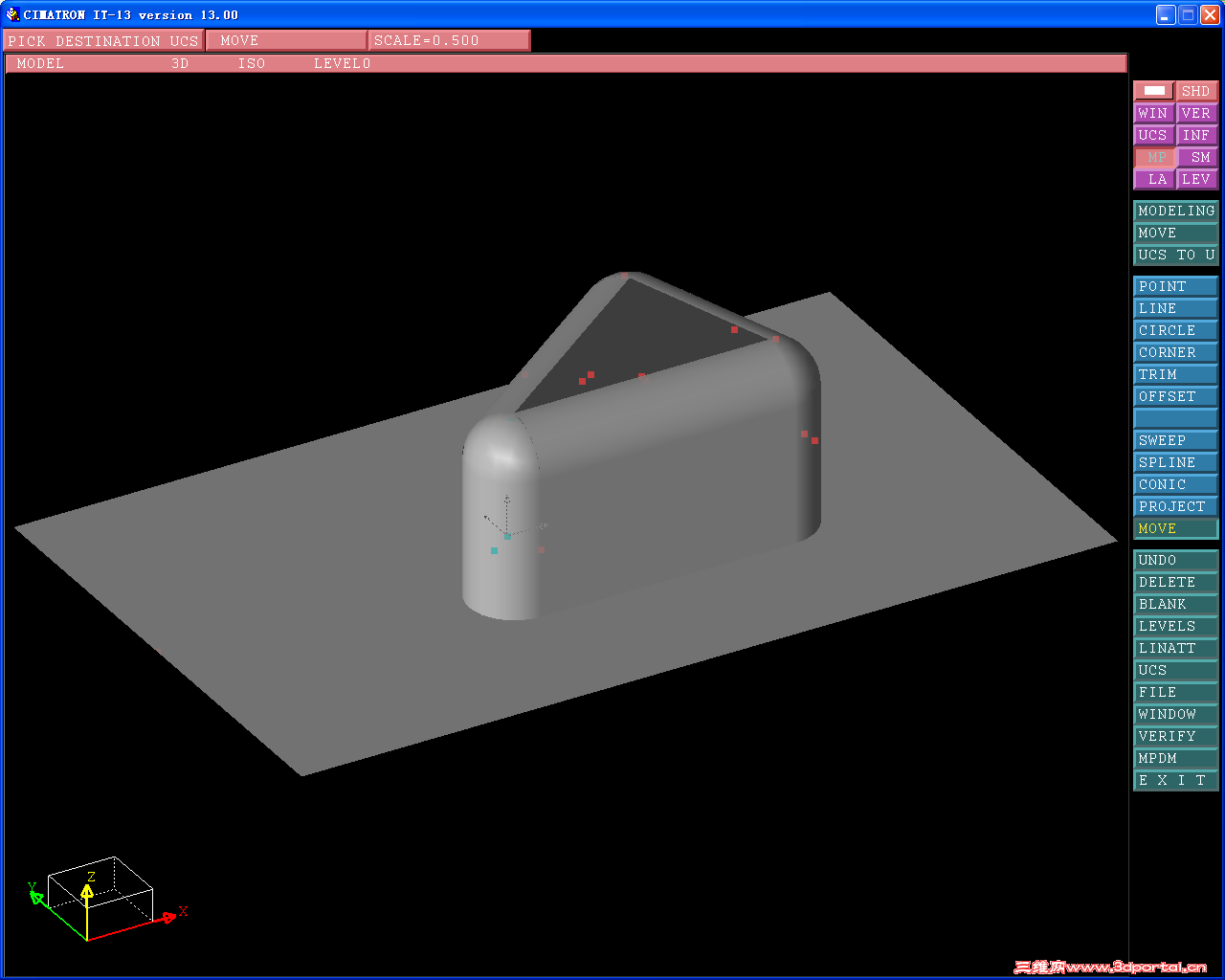Open the LEVELS command
The height and width of the screenshot is (980, 1225).
point(1176,626)
